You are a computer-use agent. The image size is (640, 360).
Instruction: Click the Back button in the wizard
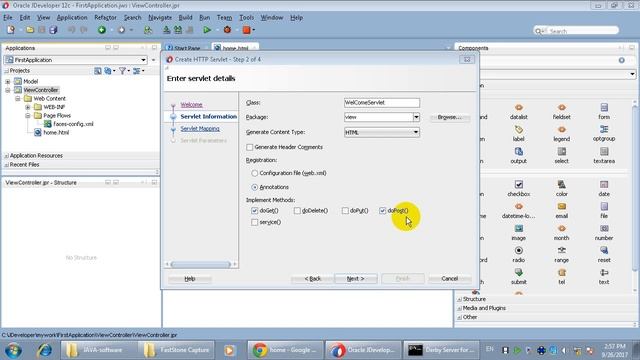coord(313,279)
